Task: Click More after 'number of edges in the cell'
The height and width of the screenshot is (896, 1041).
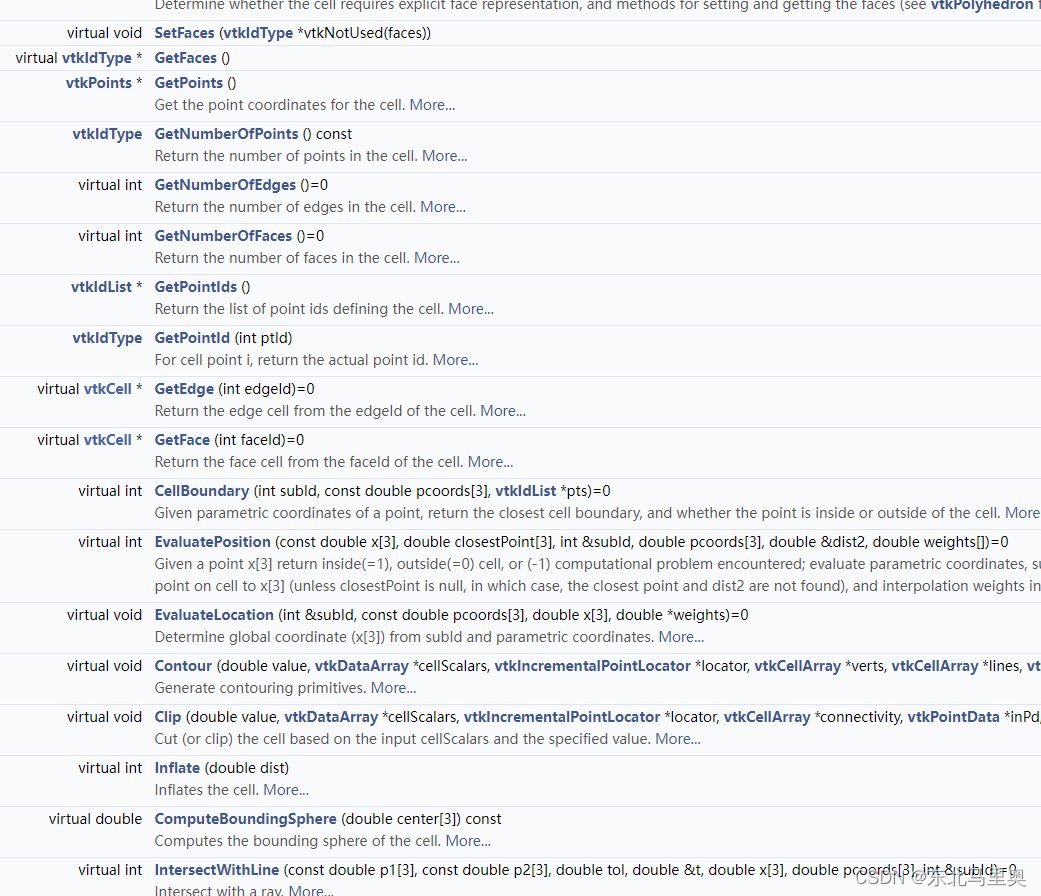Action: click(x=443, y=208)
